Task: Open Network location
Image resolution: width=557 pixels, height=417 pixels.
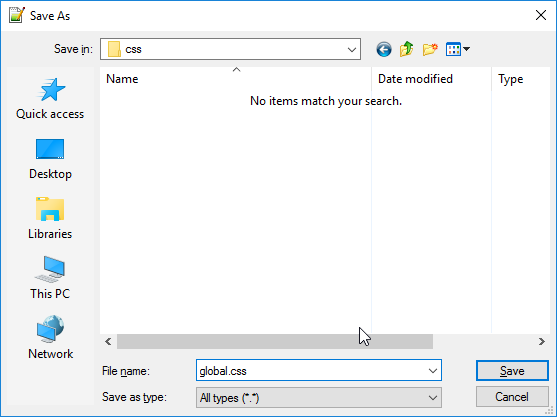Action: [50, 337]
